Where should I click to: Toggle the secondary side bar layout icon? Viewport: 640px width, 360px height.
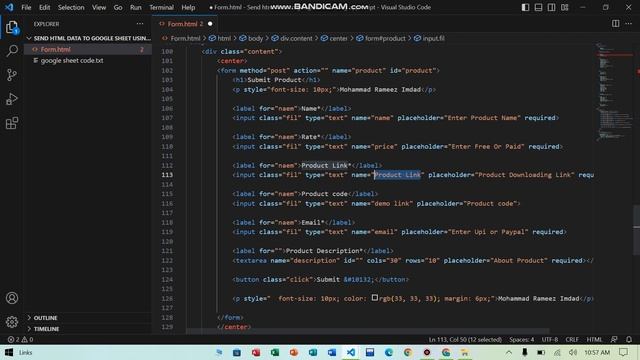pyautogui.click(x=551, y=7)
